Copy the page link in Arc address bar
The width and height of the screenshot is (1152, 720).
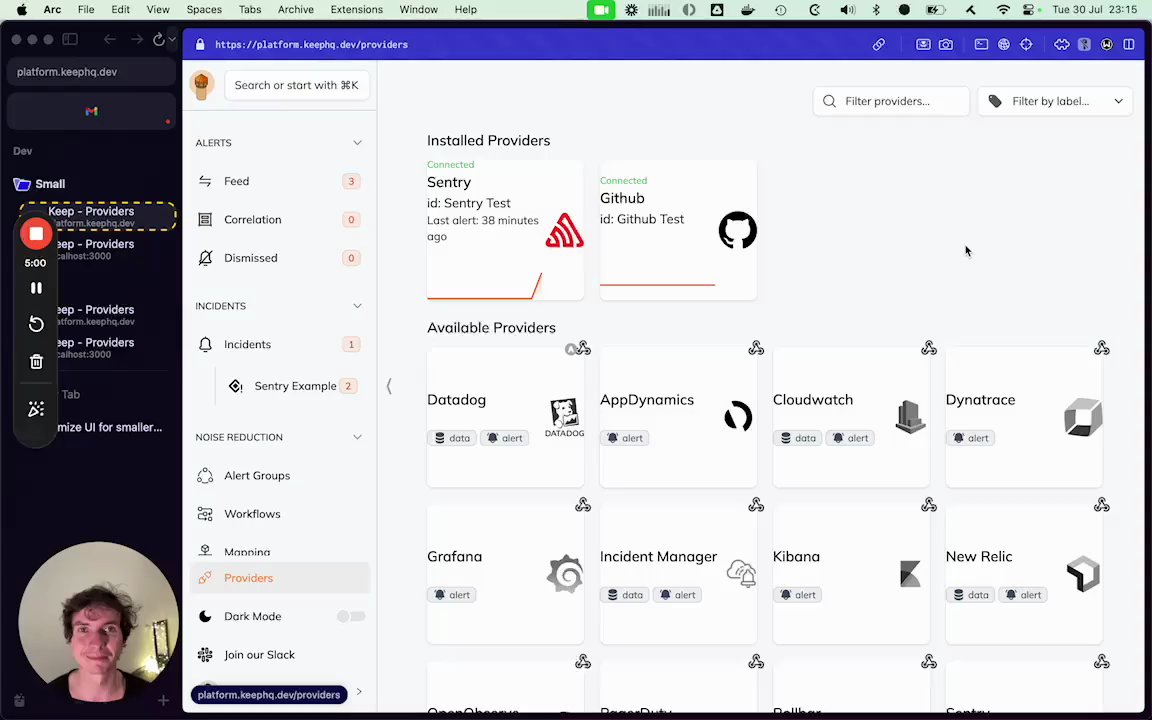[879, 45]
